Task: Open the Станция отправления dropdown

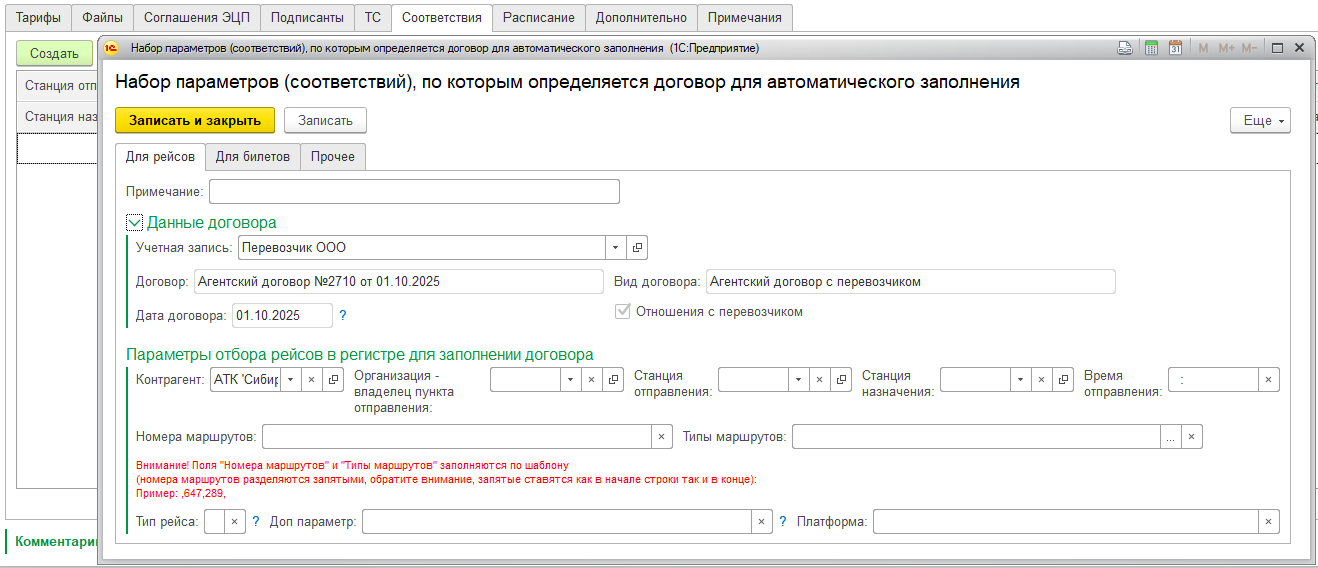Action: pos(797,380)
